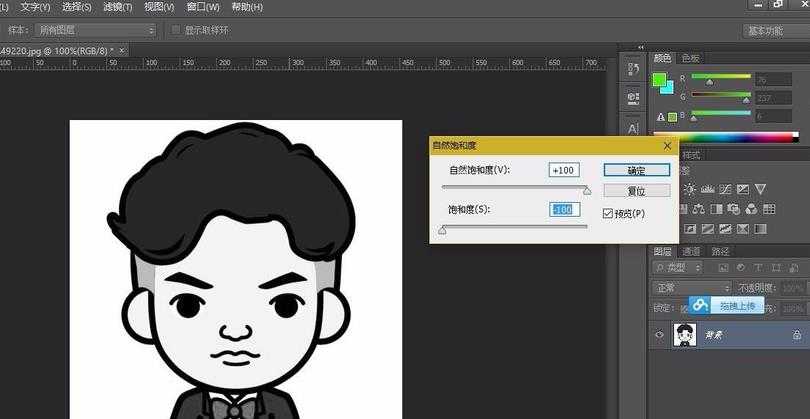Image resolution: width=810 pixels, height=419 pixels.
Task: Click the 饱和度(S) value input field
Action: point(564,209)
